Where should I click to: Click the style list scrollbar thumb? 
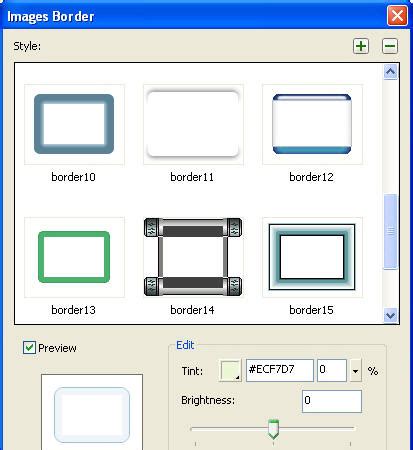pos(390,231)
